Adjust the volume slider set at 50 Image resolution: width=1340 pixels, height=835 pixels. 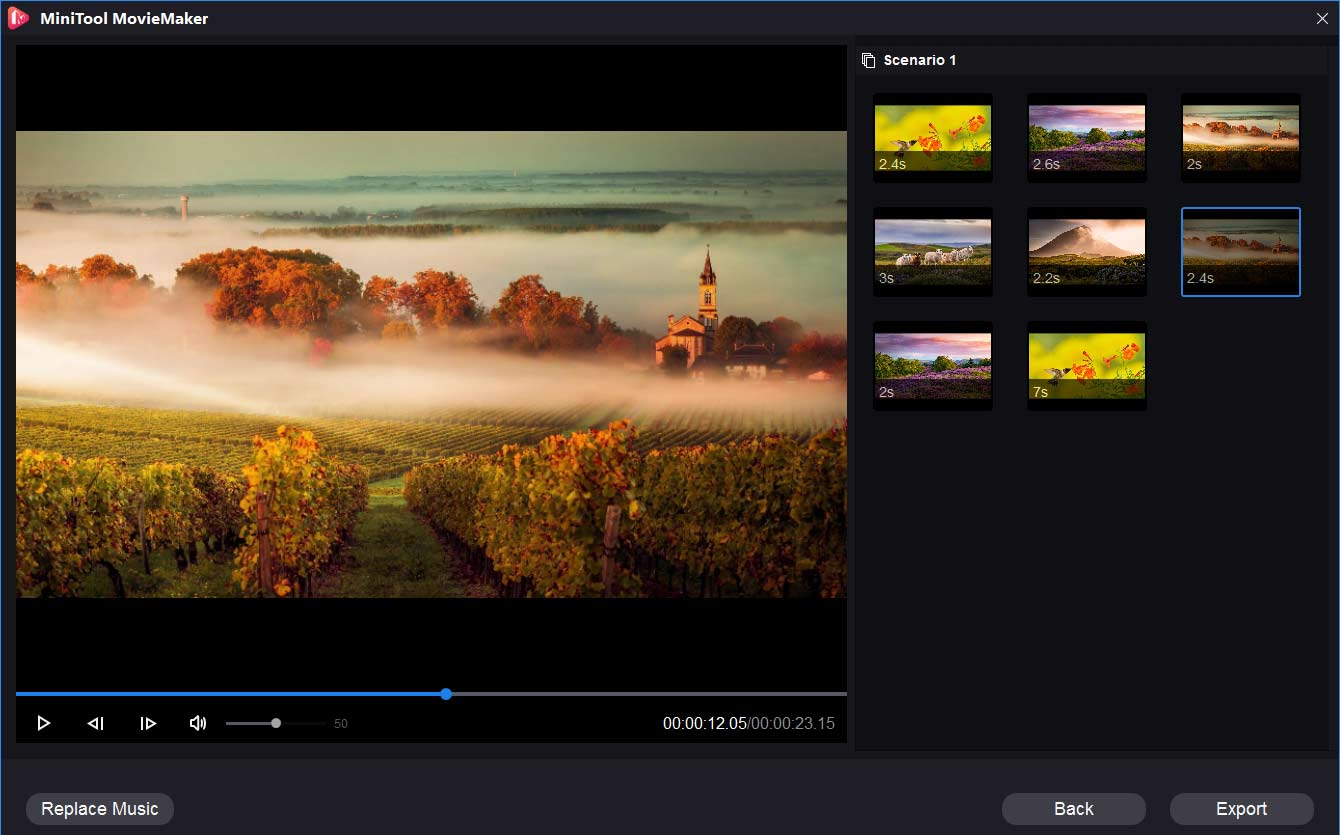275,722
